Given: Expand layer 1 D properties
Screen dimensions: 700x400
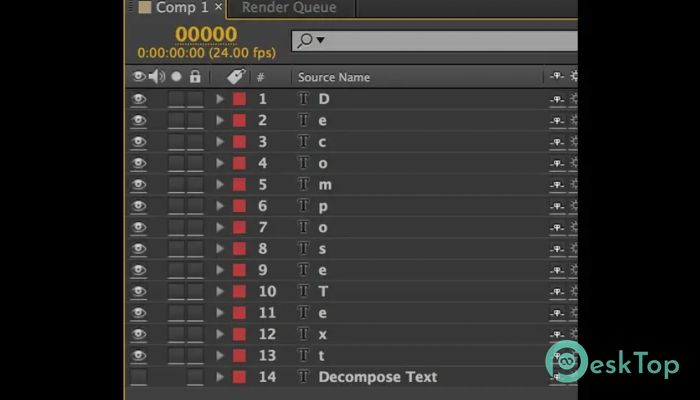Looking at the screenshot, I should click(220, 99).
